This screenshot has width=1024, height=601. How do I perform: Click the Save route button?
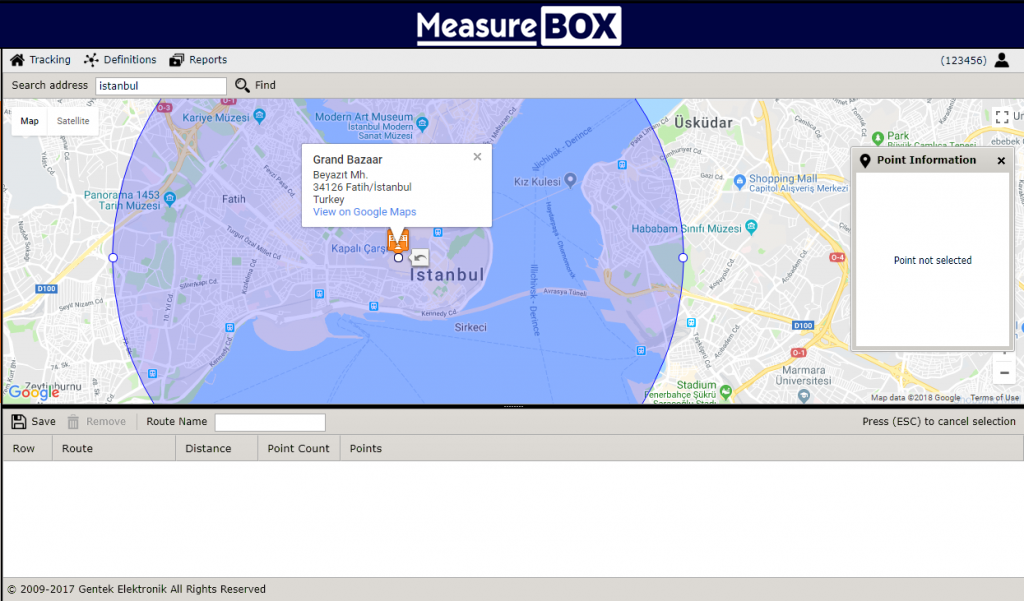coord(33,422)
